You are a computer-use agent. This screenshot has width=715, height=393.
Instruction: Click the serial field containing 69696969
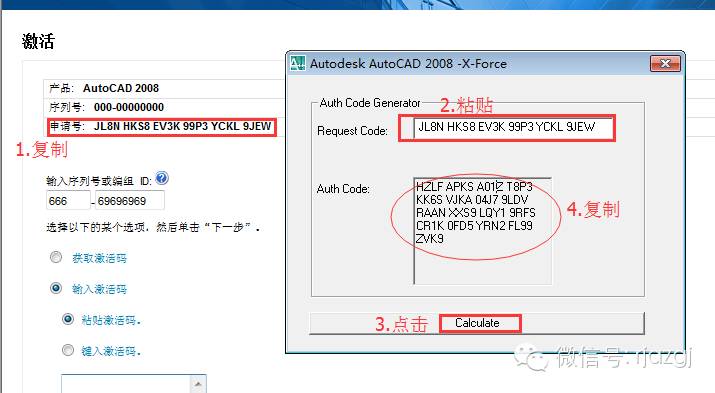pyautogui.click(x=130, y=201)
